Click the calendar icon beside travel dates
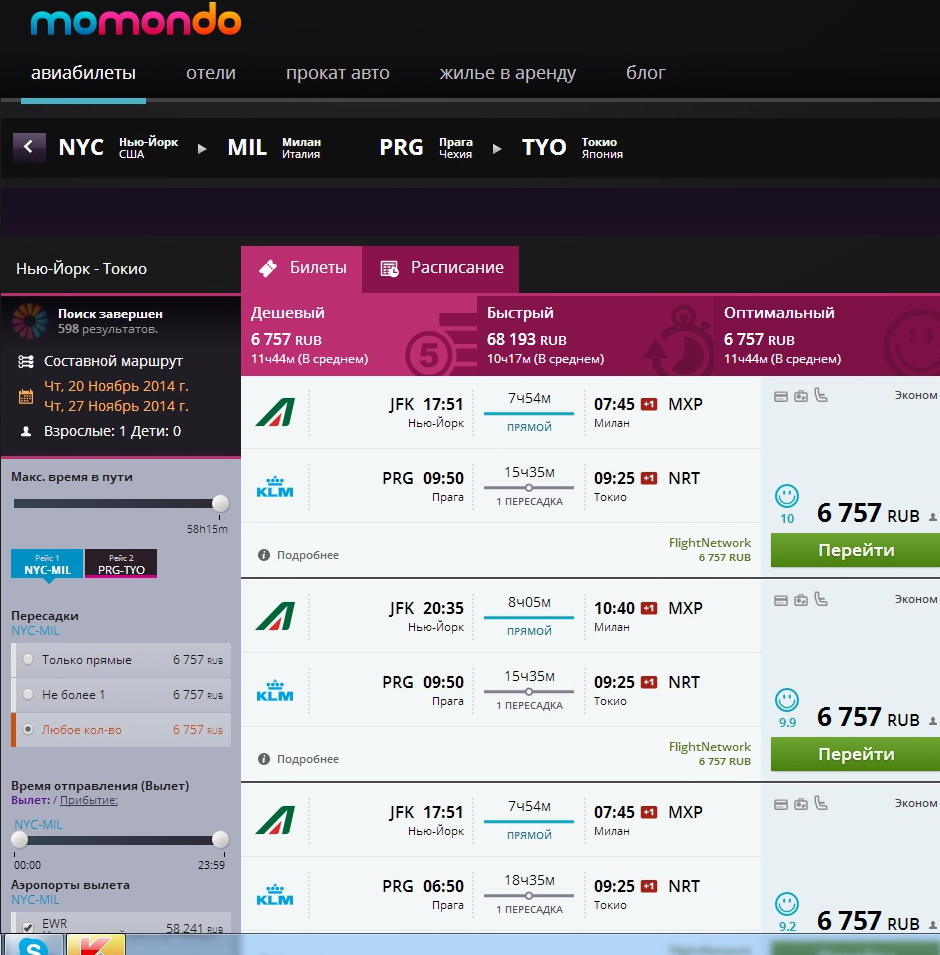The height and width of the screenshot is (955, 940). point(26,396)
